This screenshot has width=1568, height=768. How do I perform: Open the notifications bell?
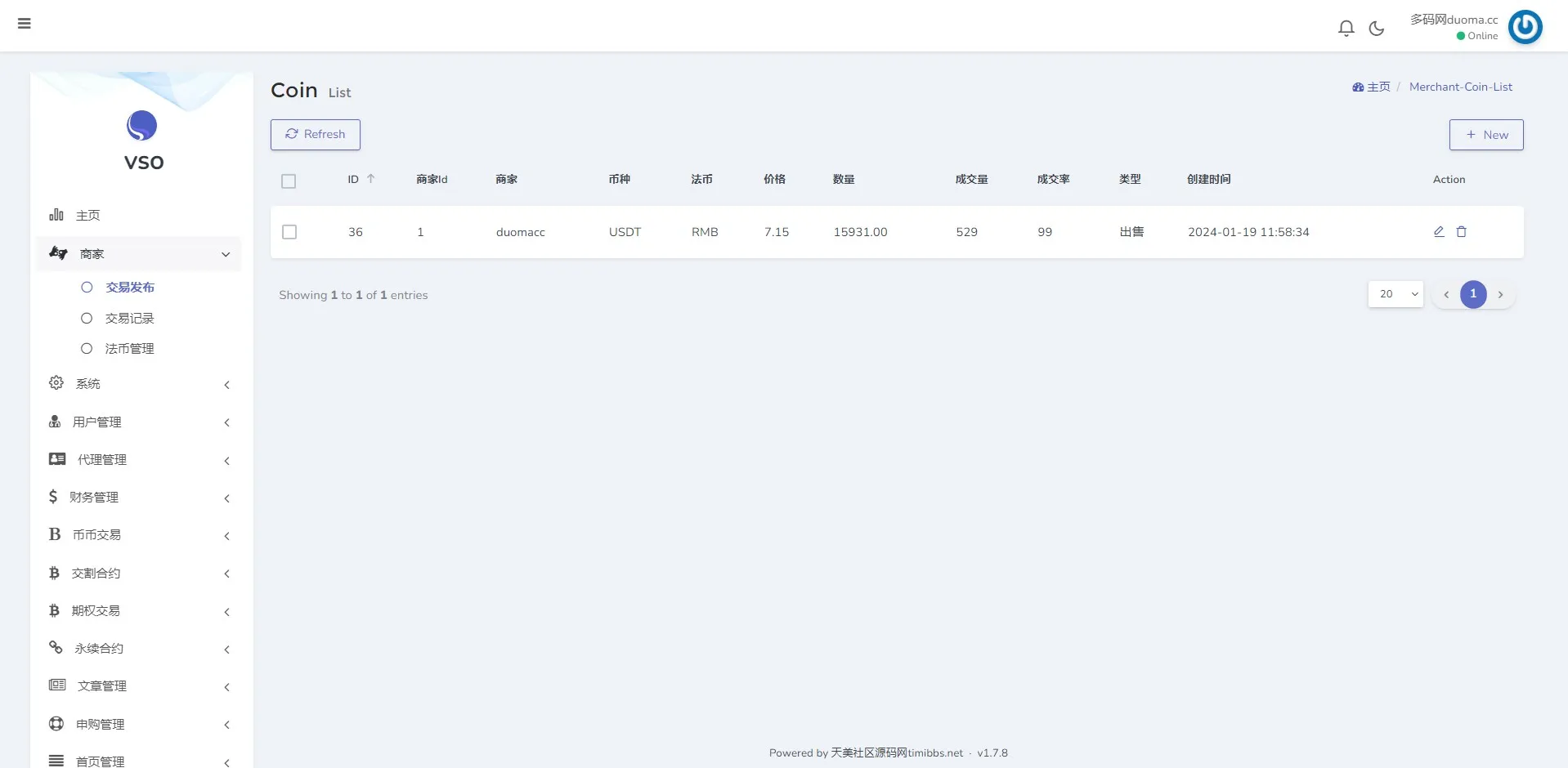1346,29
